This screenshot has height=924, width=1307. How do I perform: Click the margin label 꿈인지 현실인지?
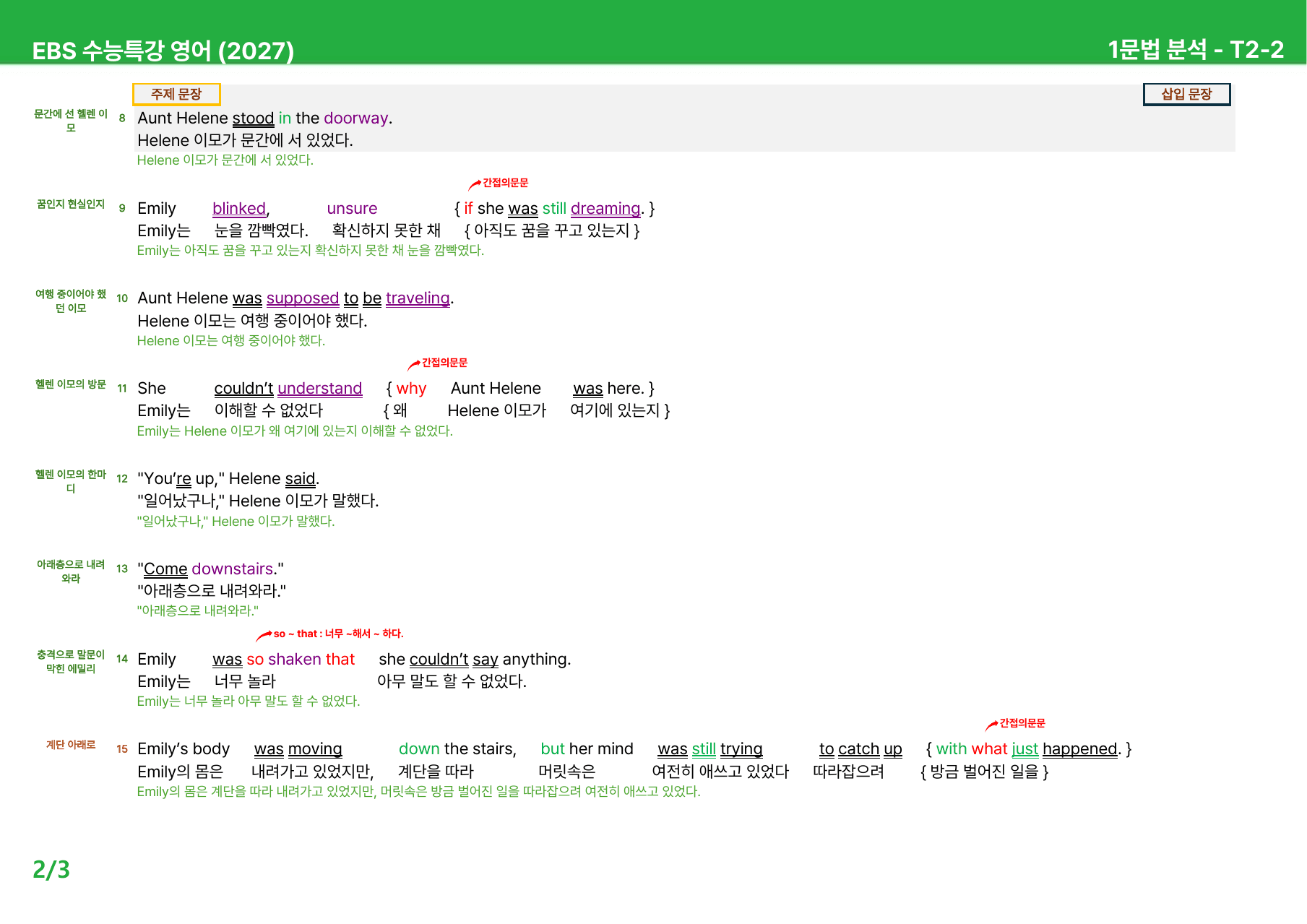click(71, 204)
